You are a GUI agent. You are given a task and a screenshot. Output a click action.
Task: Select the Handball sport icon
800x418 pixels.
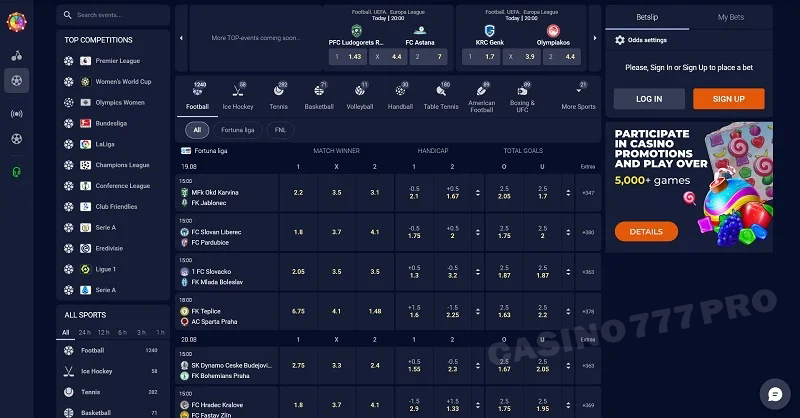point(401,90)
